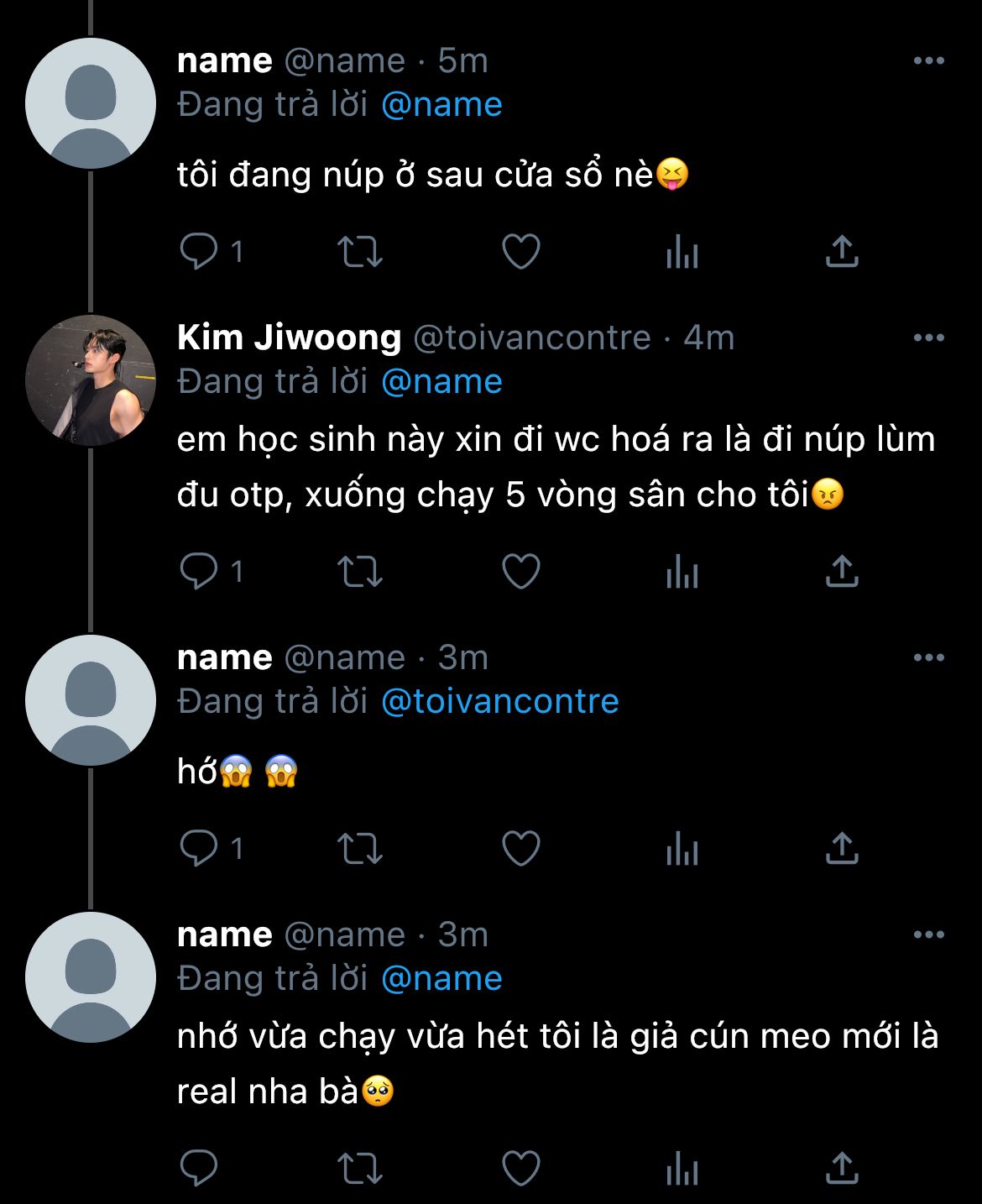Image resolution: width=982 pixels, height=1204 pixels.
Task: Open @toivancontre mention in reply line
Action: pyautogui.click(x=499, y=701)
